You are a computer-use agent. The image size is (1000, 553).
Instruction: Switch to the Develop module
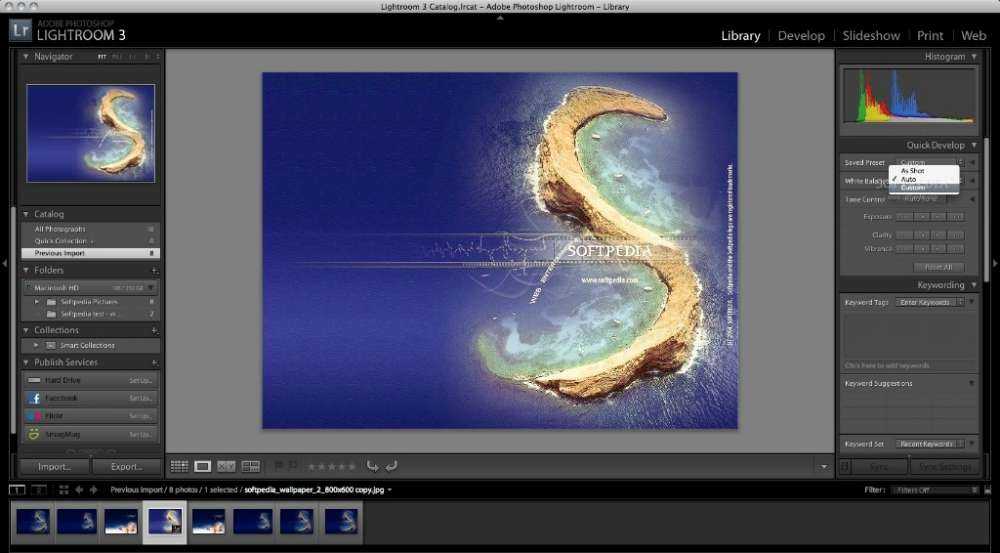coord(801,36)
